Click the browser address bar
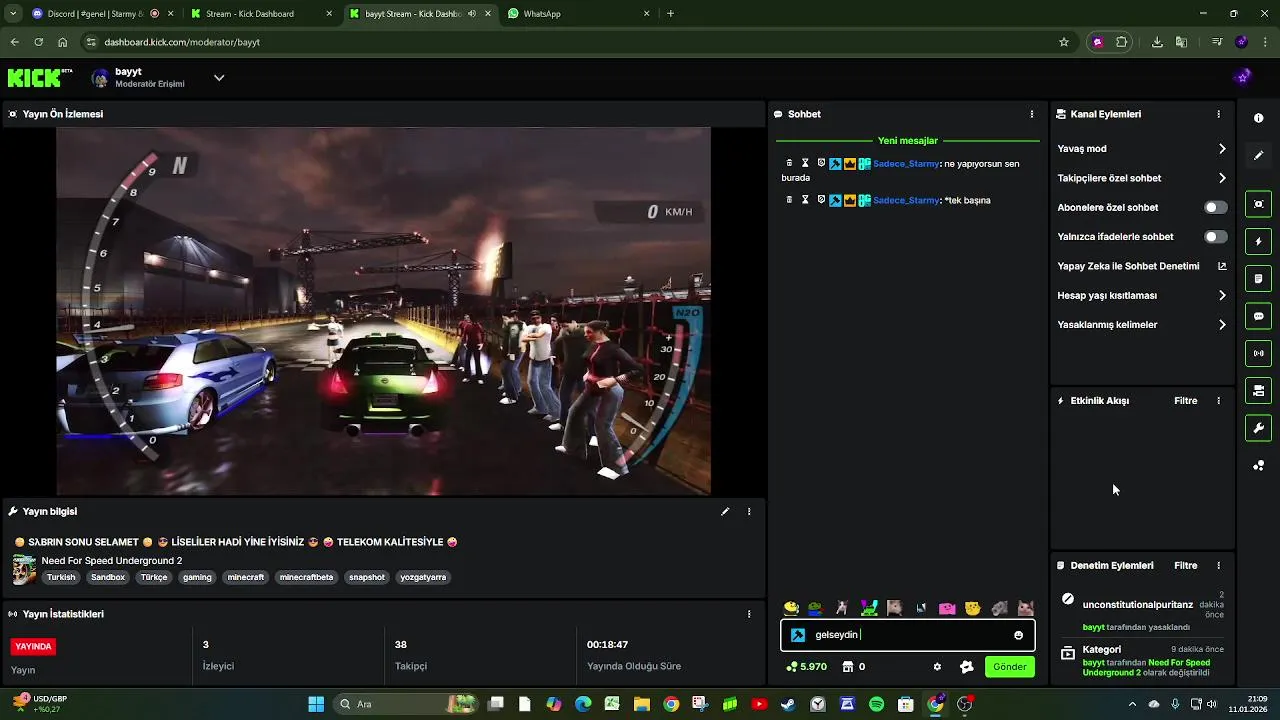Screen dimensions: 1280x720 [570, 42]
